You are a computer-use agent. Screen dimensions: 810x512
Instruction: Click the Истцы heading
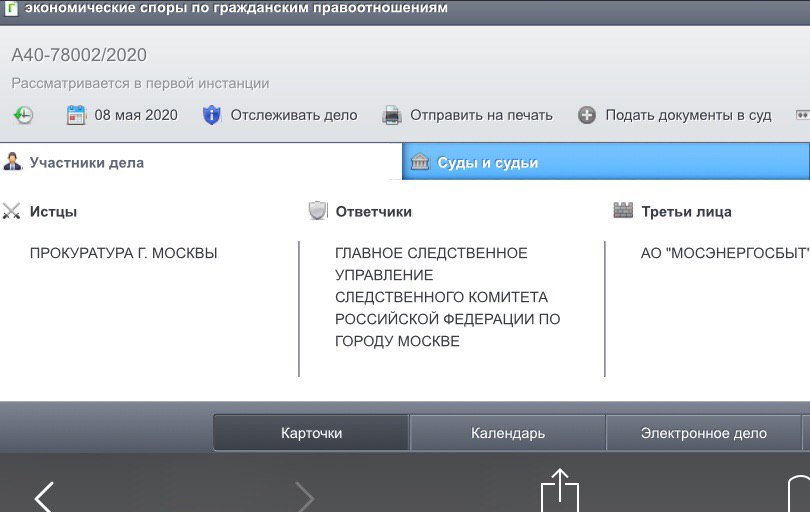(53, 211)
